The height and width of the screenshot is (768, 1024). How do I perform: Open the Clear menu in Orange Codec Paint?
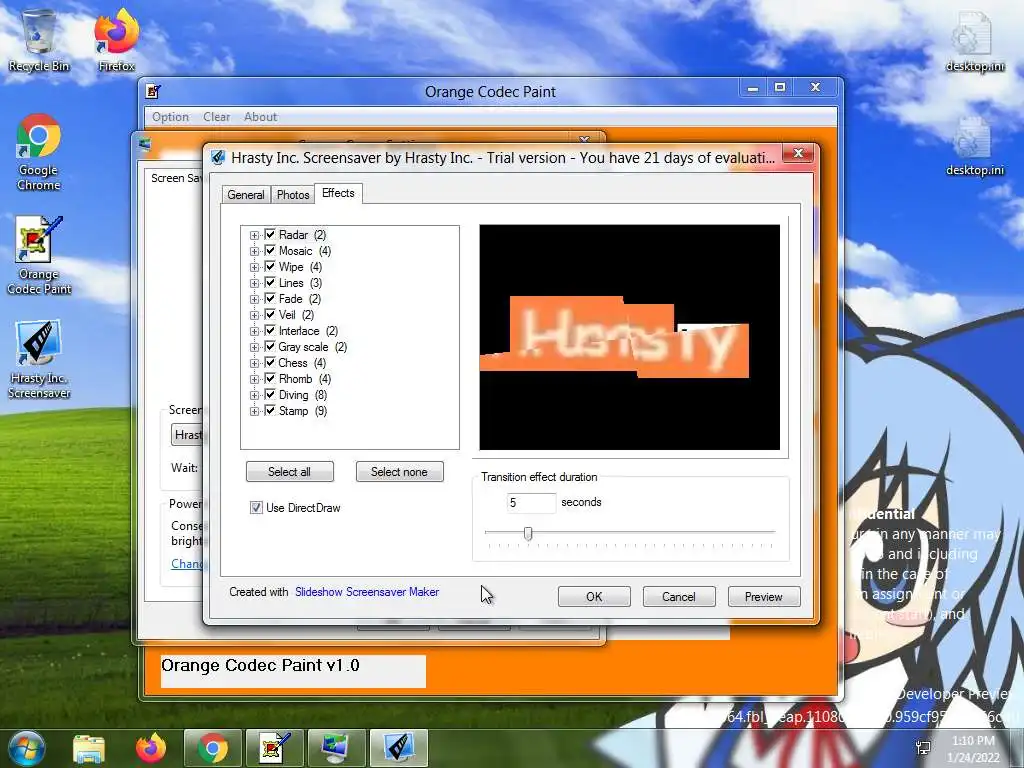point(216,117)
